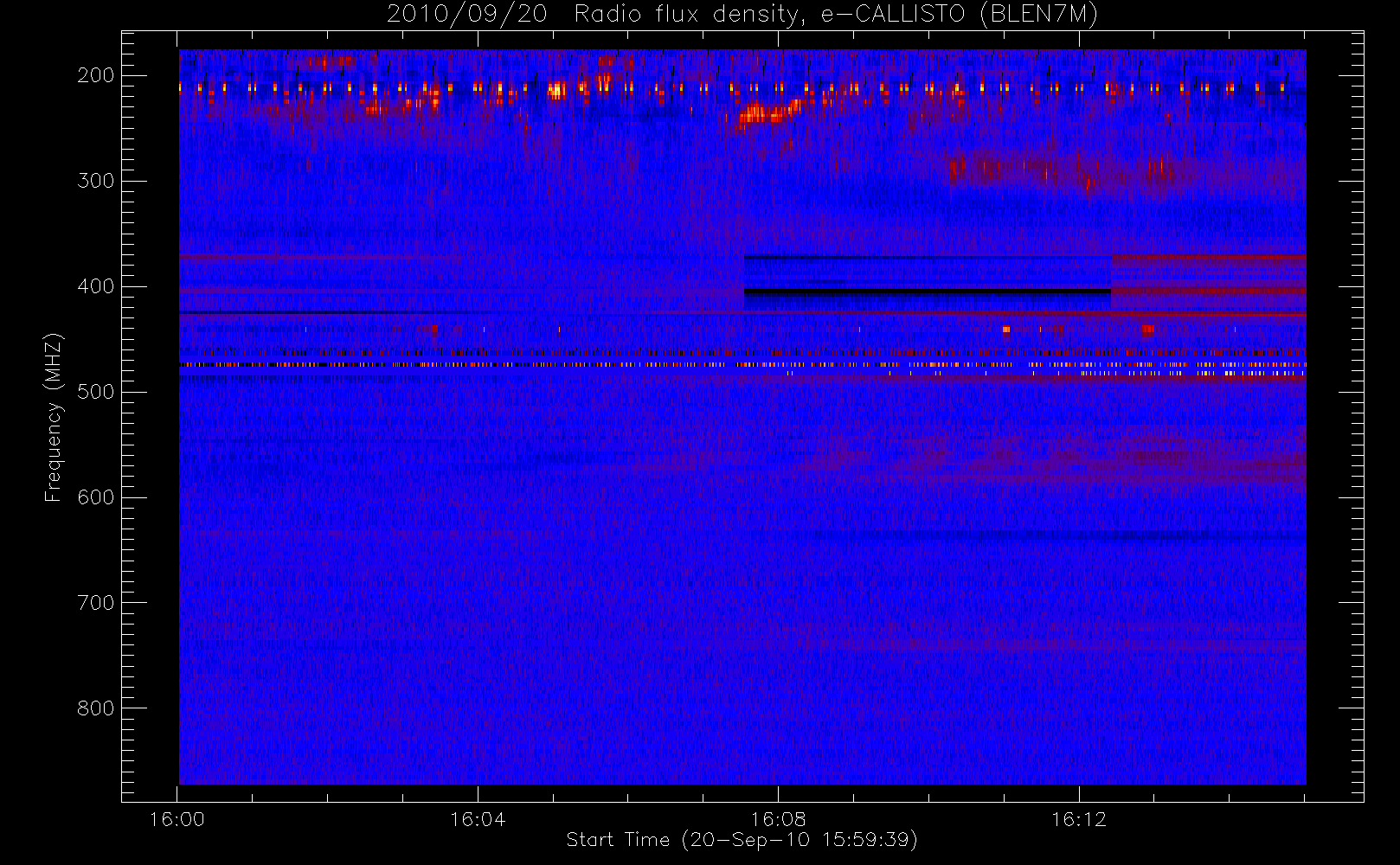Click the 16:04 time tick label
This screenshot has height=865, width=1400.
click(x=478, y=819)
